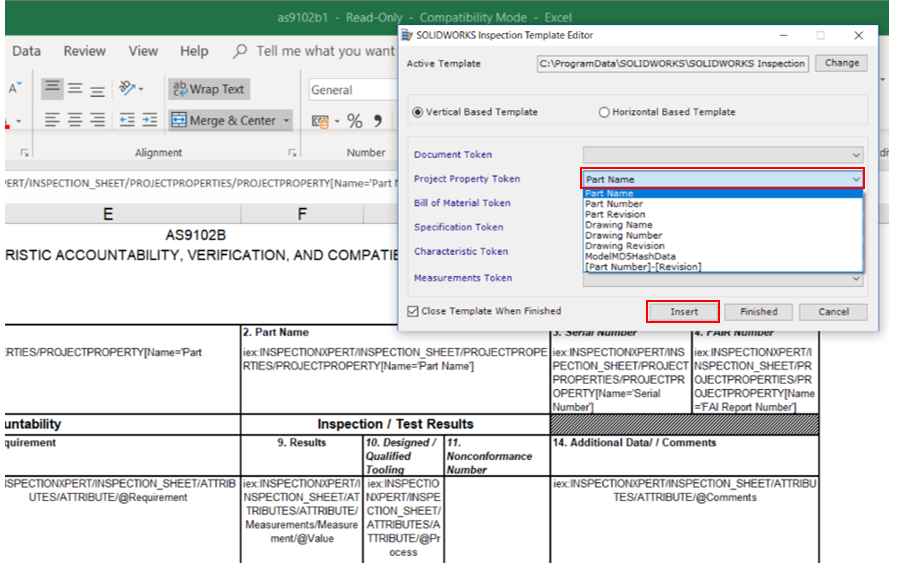This screenshot has width=897, height=563.
Task: Click the Center alignment icon
Action: (75, 120)
